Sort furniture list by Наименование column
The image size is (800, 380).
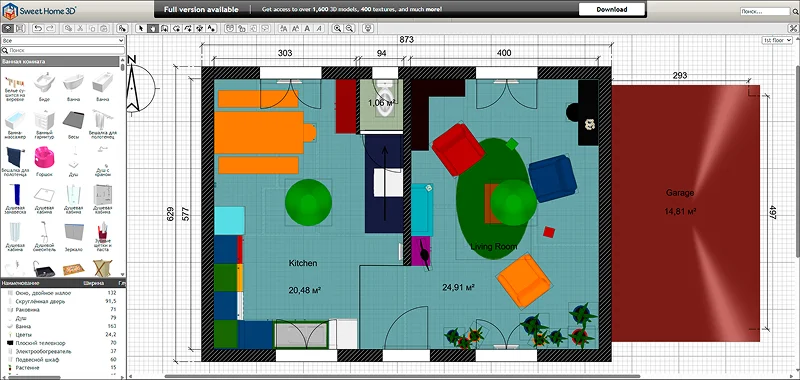point(20,283)
